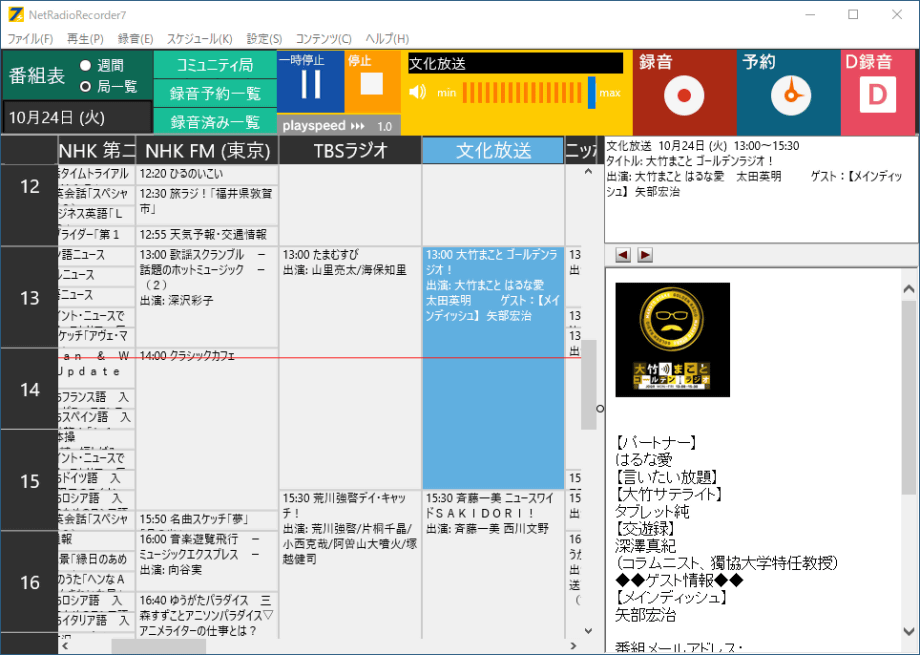Click the speaker volume icon
The height and width of the screenshot is (655, 920).
[x=417, y=92]
